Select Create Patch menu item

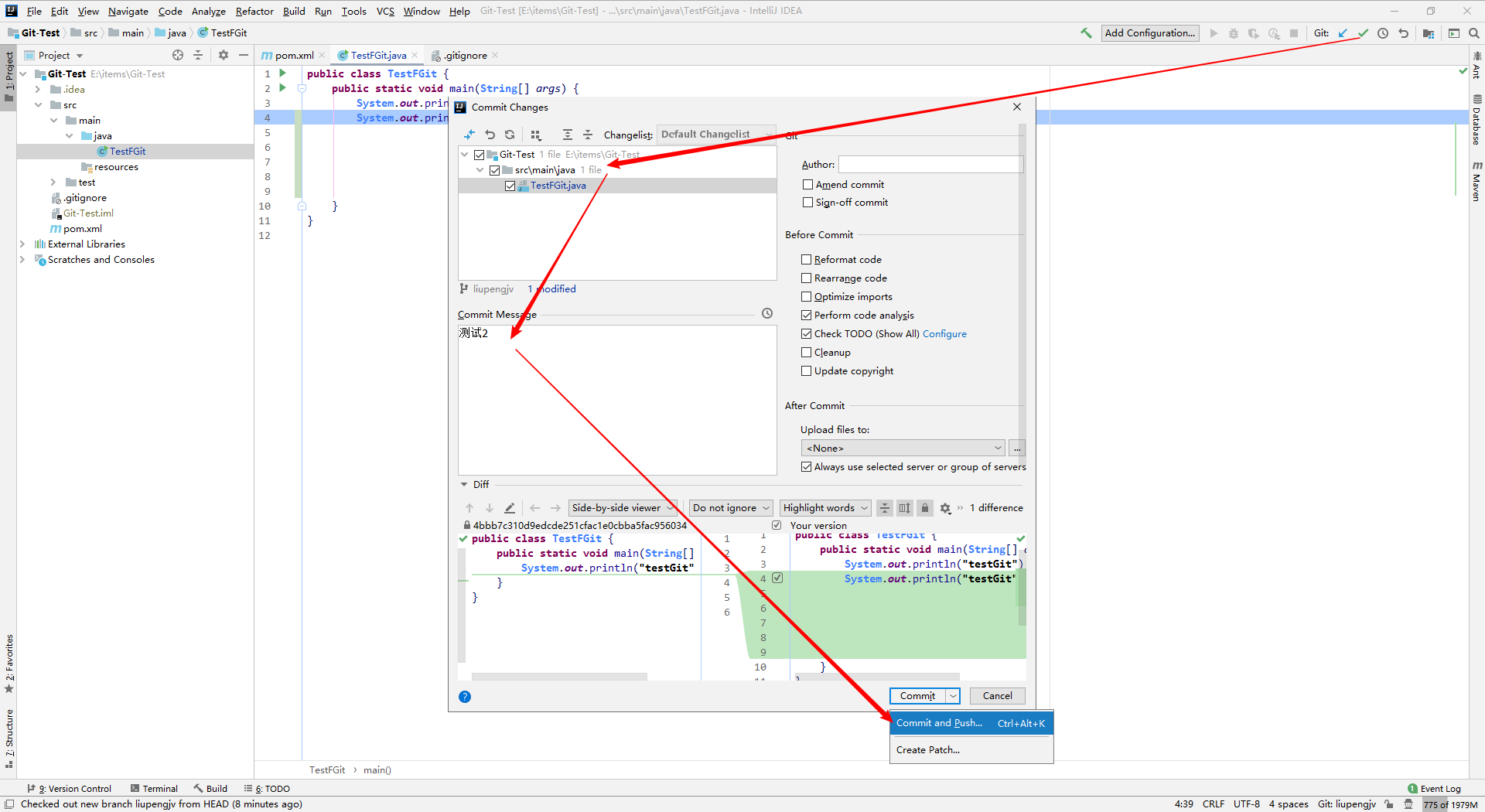click(x=971, y=750)
